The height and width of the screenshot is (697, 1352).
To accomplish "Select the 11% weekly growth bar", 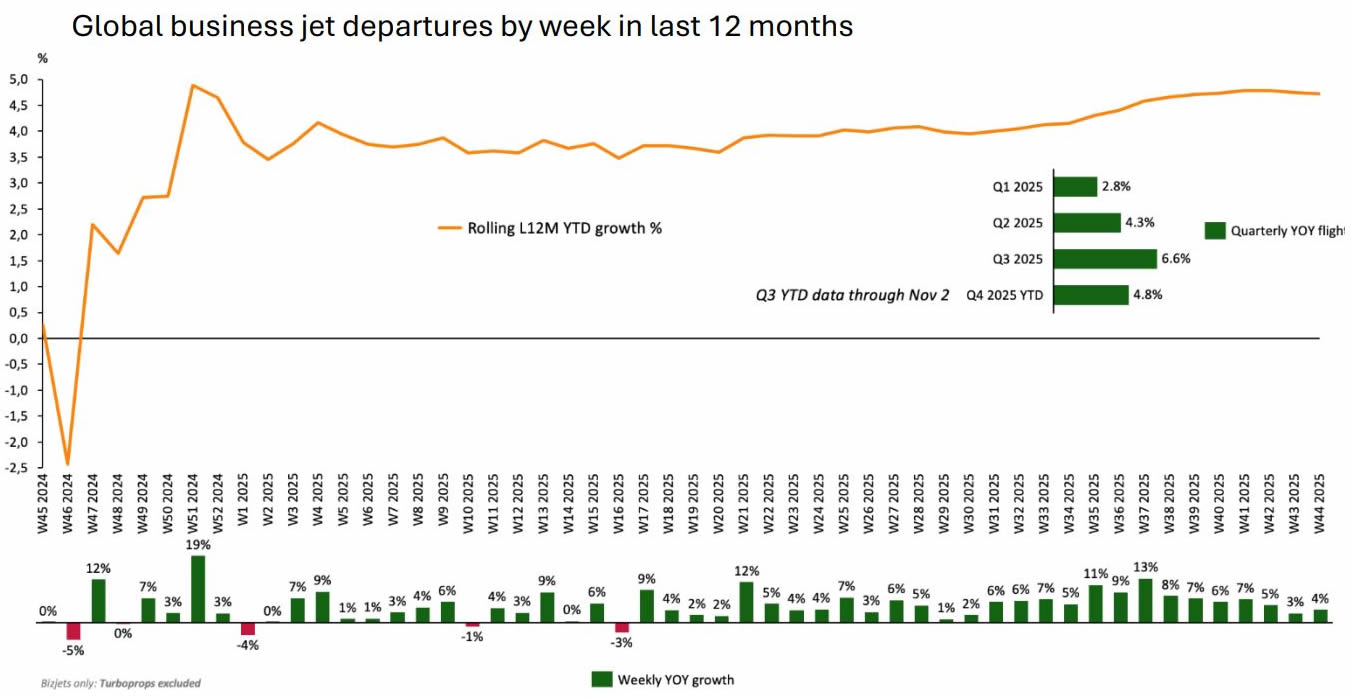I will point(1096,603).
